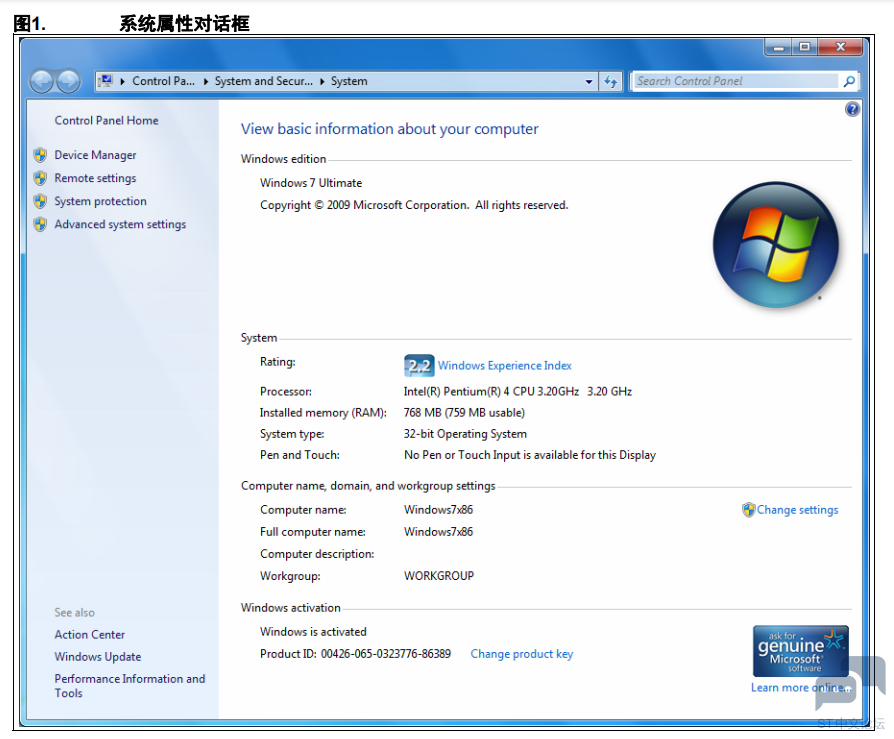
Task: Expand the arrow before Control Pa...
Action: tap(123, 82)
